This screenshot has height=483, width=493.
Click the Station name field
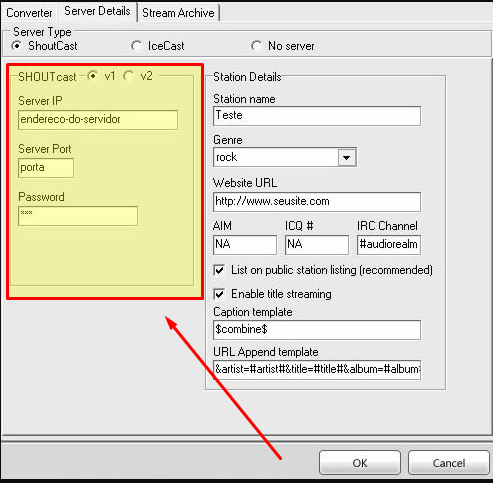point(317,116)
